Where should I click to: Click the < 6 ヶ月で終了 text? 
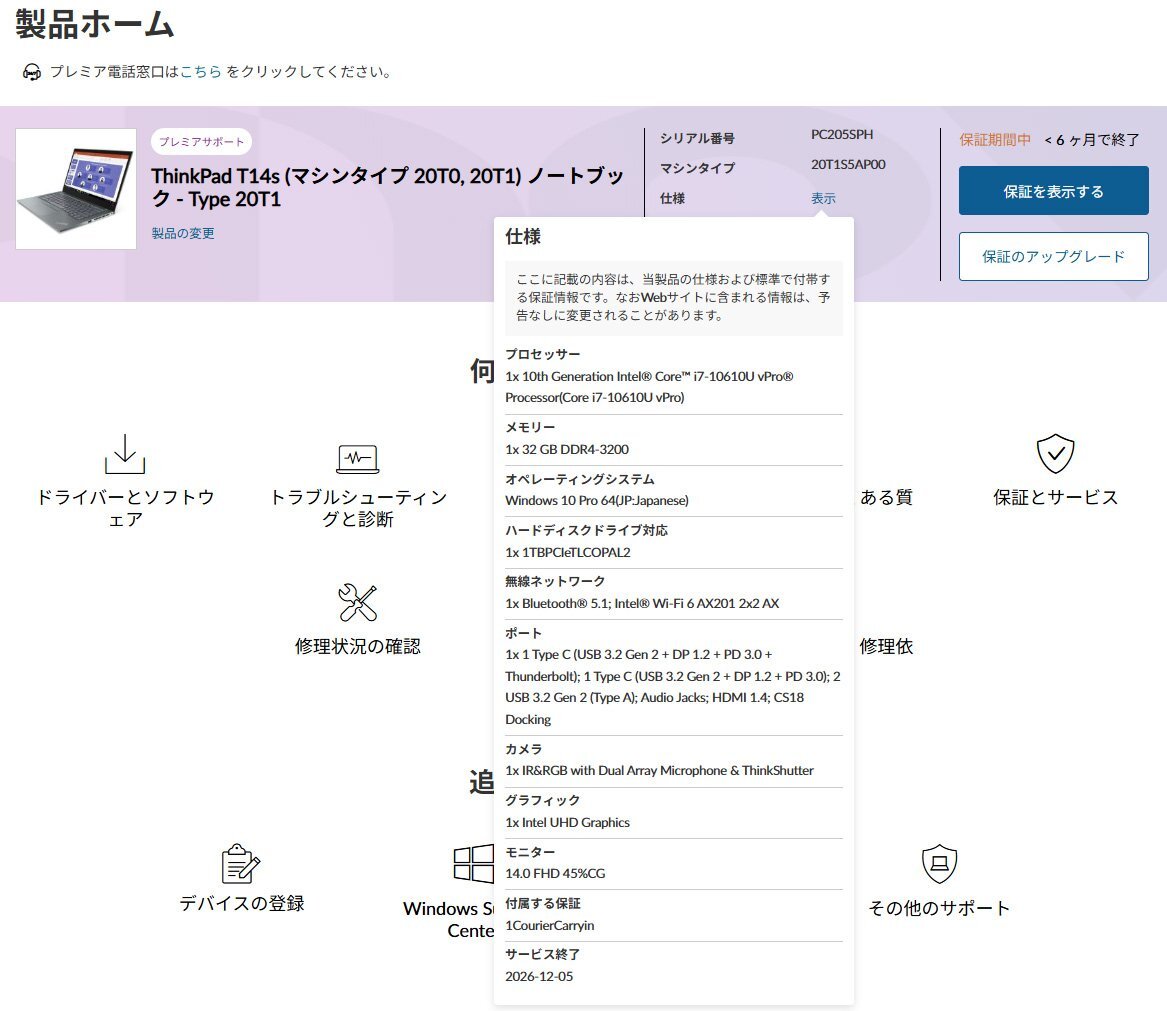click(1091, 139)
